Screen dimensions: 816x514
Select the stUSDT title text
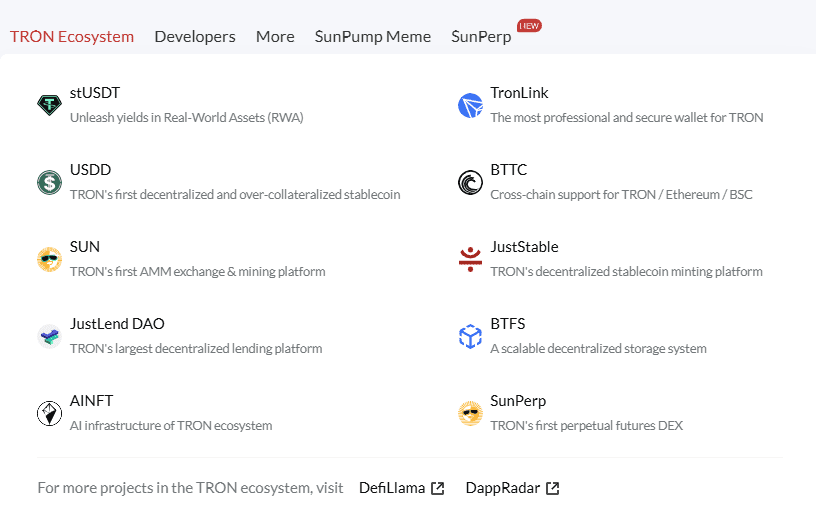pyautogui.click(x=95, y=93)
